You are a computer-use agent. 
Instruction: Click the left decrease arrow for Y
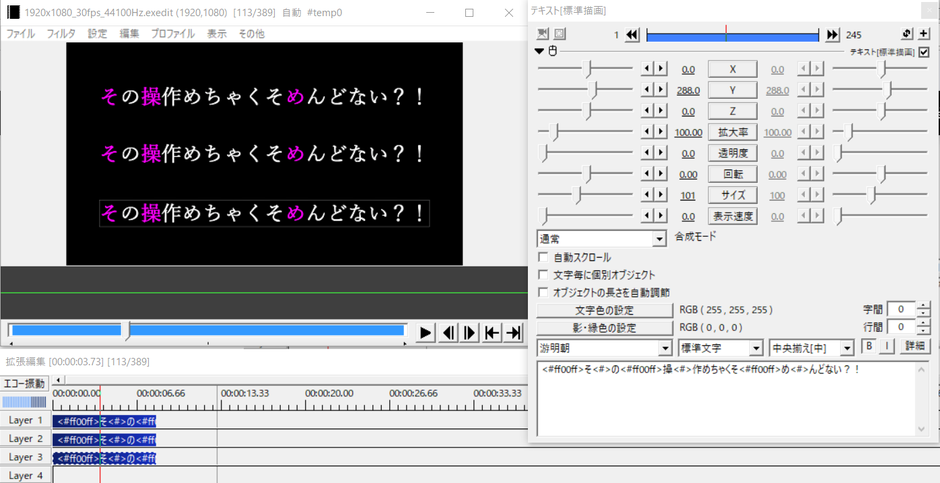pos(647,90)
